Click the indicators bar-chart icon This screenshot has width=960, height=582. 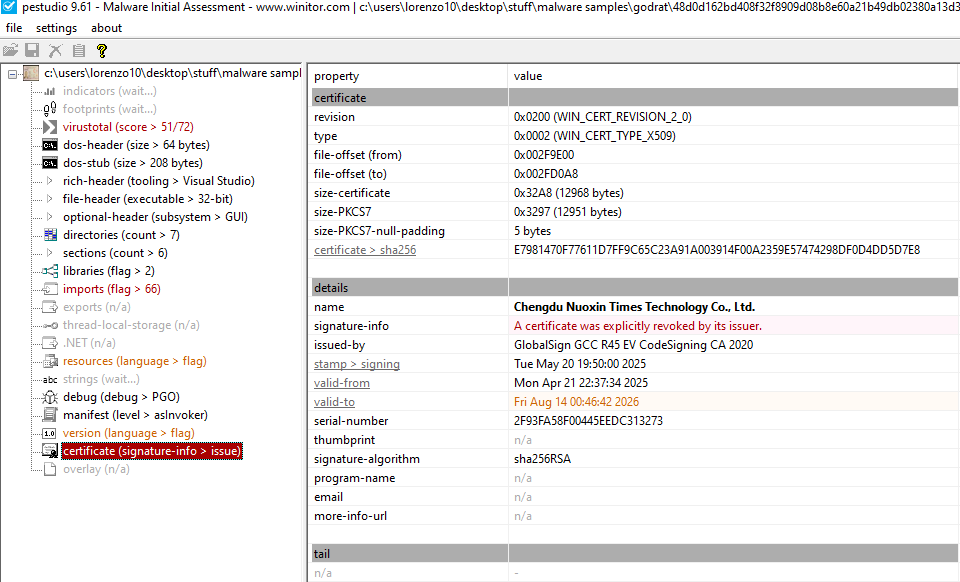click(50, 91)
